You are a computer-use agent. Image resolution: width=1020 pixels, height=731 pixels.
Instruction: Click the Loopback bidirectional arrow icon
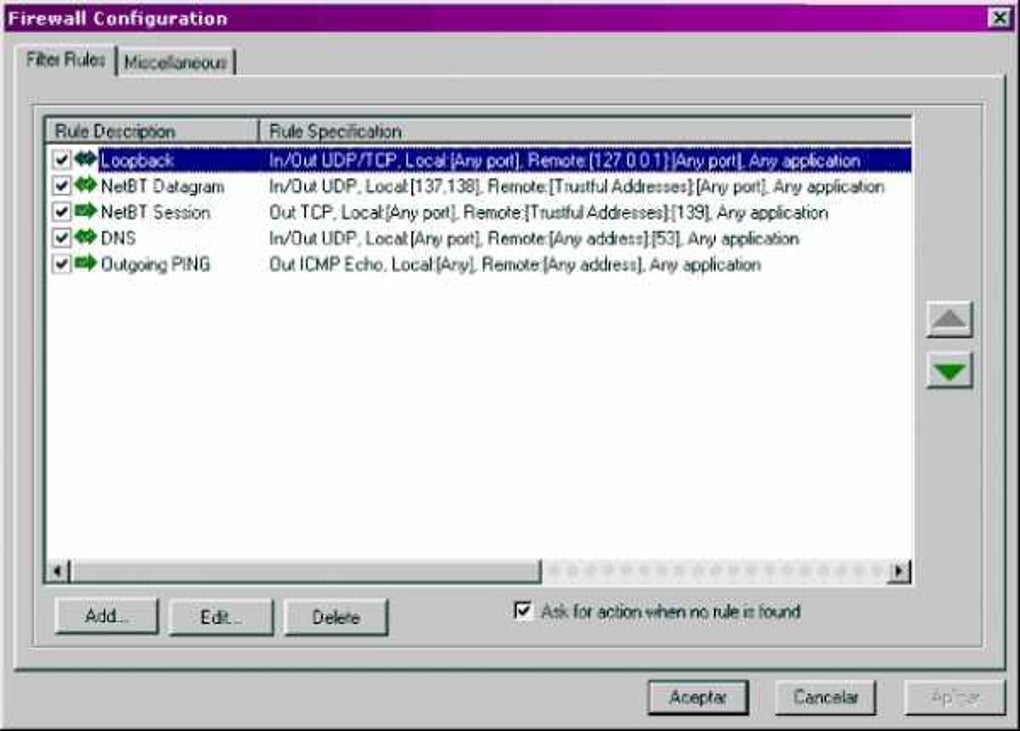click(85, 159)
